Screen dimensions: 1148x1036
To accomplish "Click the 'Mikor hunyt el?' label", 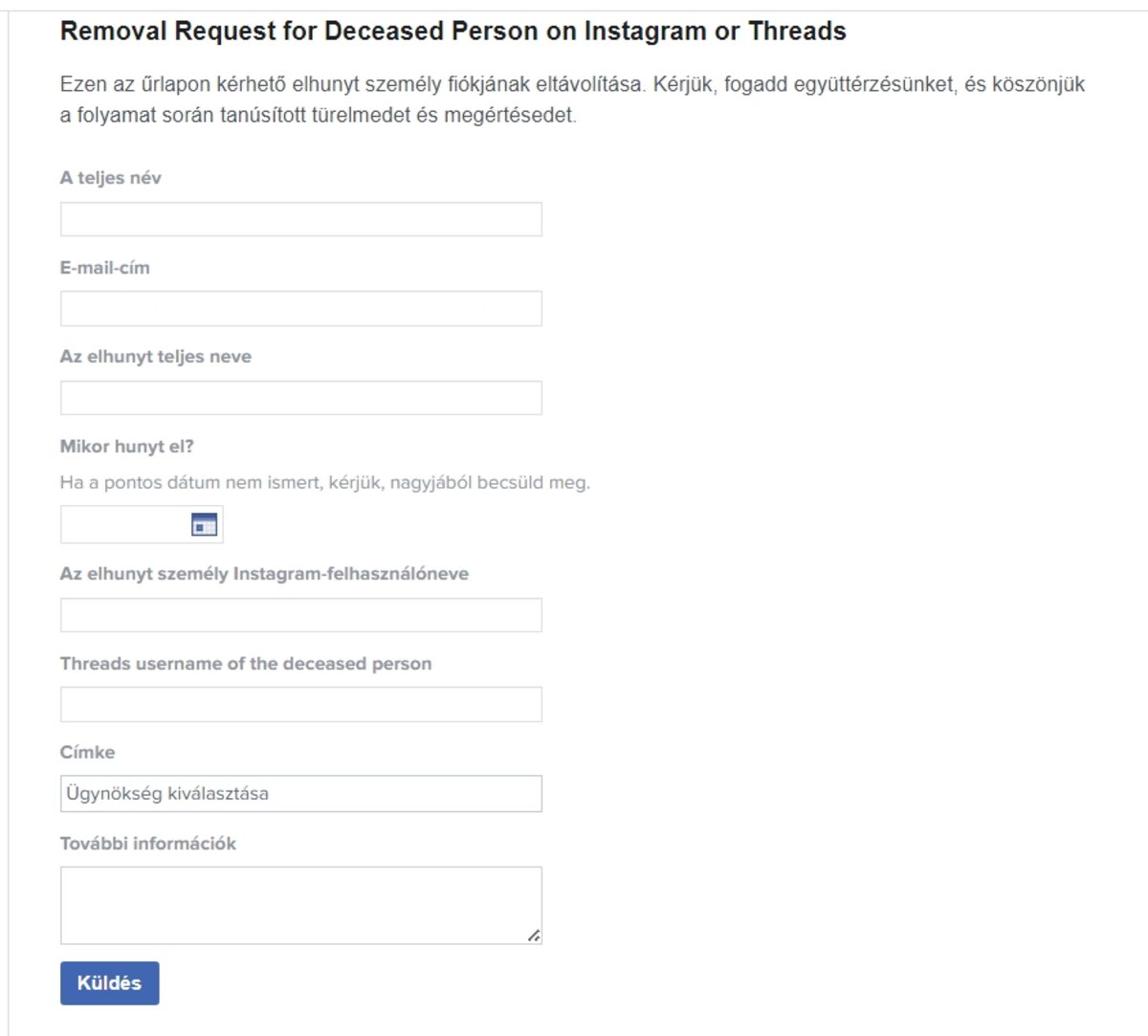I will tap(126, 447).
